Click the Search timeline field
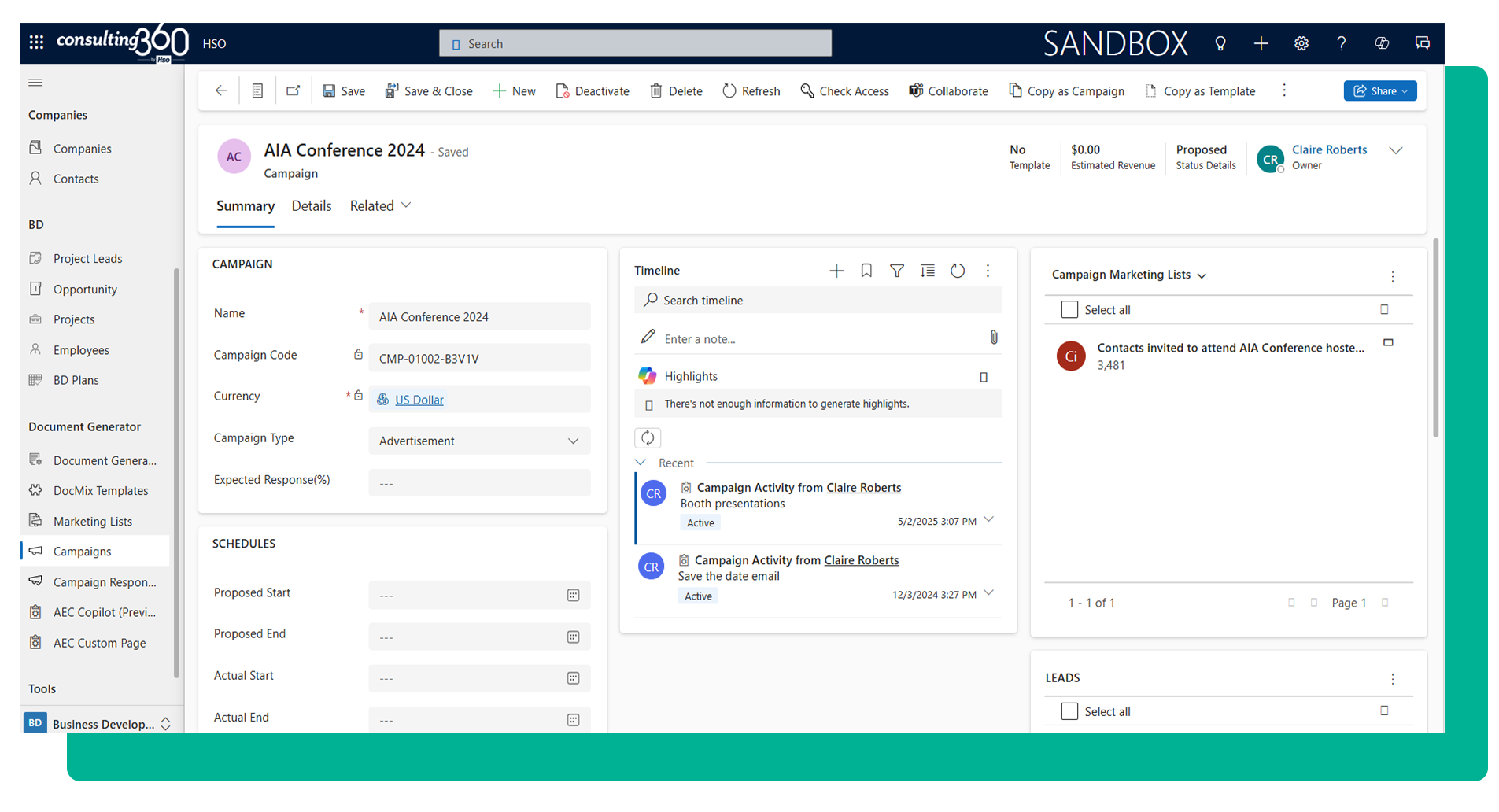The width and height of the screenshot is (1499, 812). [x=818, y=301]
